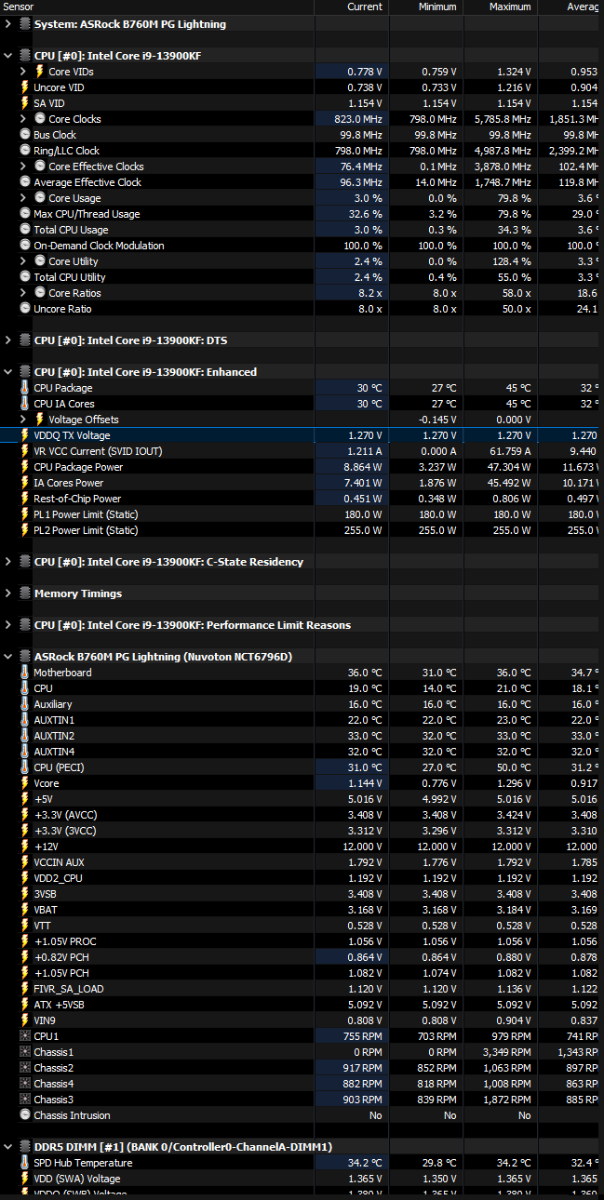The width and height of the screenshot is (604, 1200).
Task: Expand the Core VIDs row
Action: [24, 71]
